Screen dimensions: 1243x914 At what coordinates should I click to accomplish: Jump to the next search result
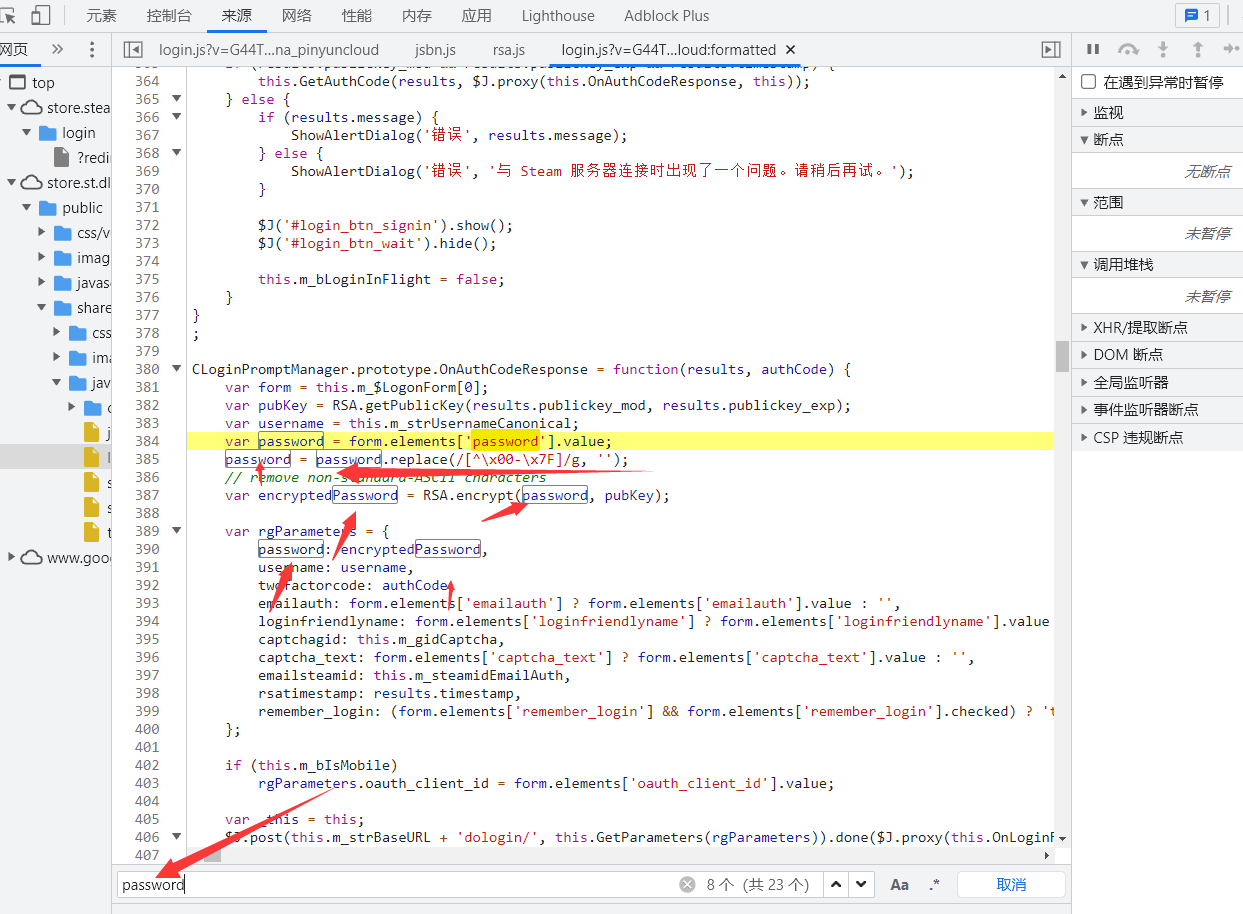(x=860, y=884)
